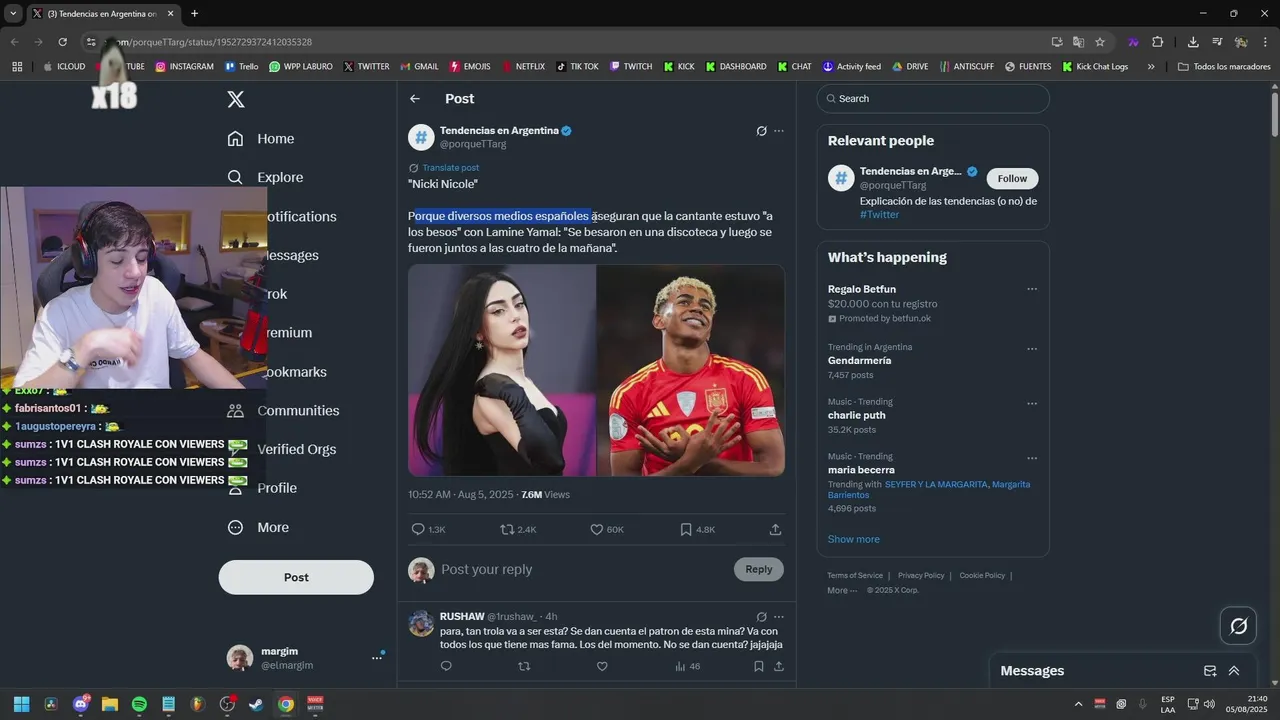Click the Reply button

(x=759, y=569)
